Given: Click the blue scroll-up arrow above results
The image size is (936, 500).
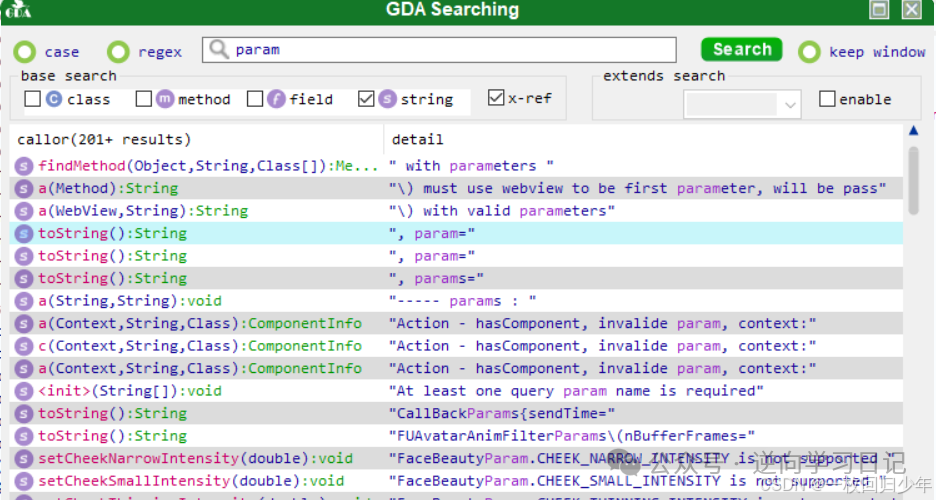Looking at the screenshot, I should pos(913,130).
